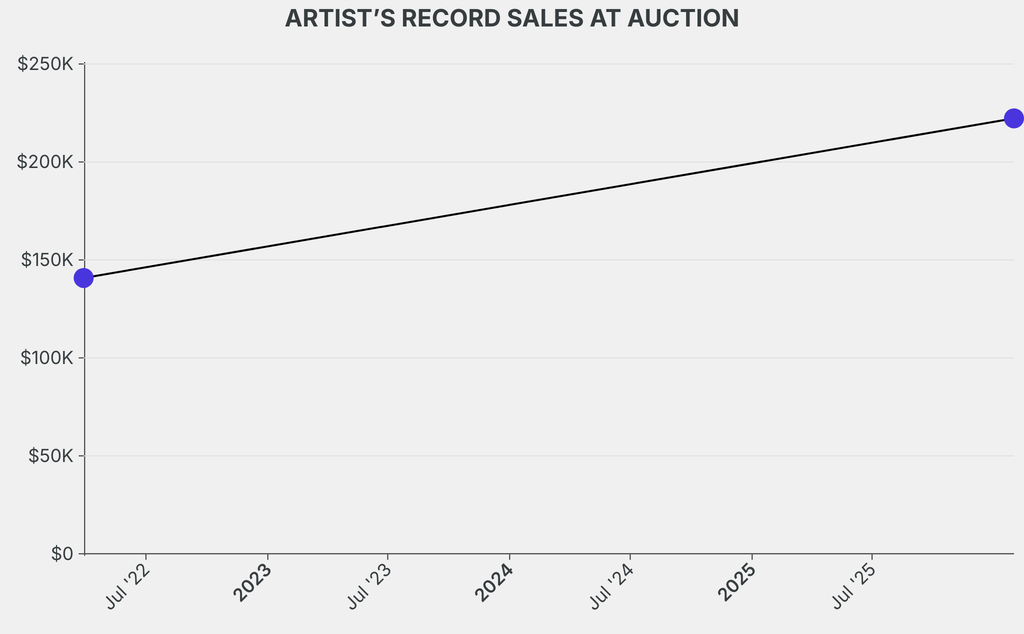
Task: Select the highest data point above $200K
Action: [x=1014, y=118]
